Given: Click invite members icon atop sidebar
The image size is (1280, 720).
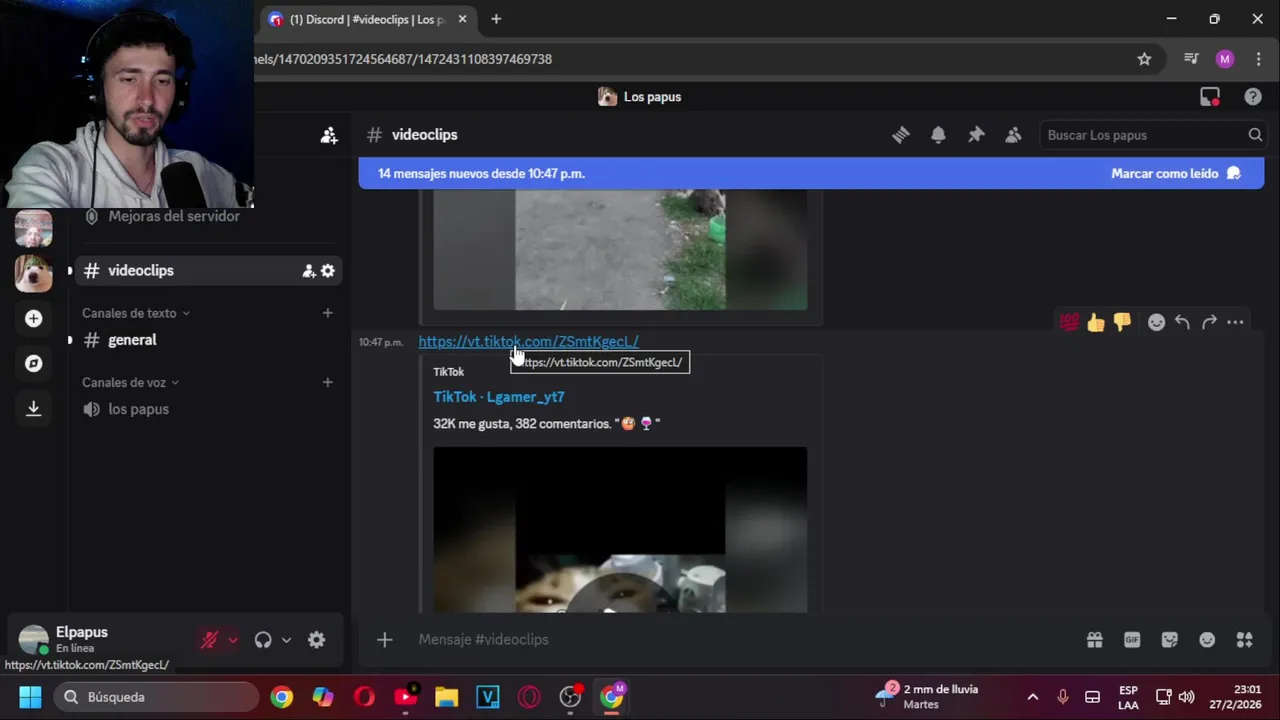Looking at the screenshot, I should pyautogui.click(x=329, y=135).
